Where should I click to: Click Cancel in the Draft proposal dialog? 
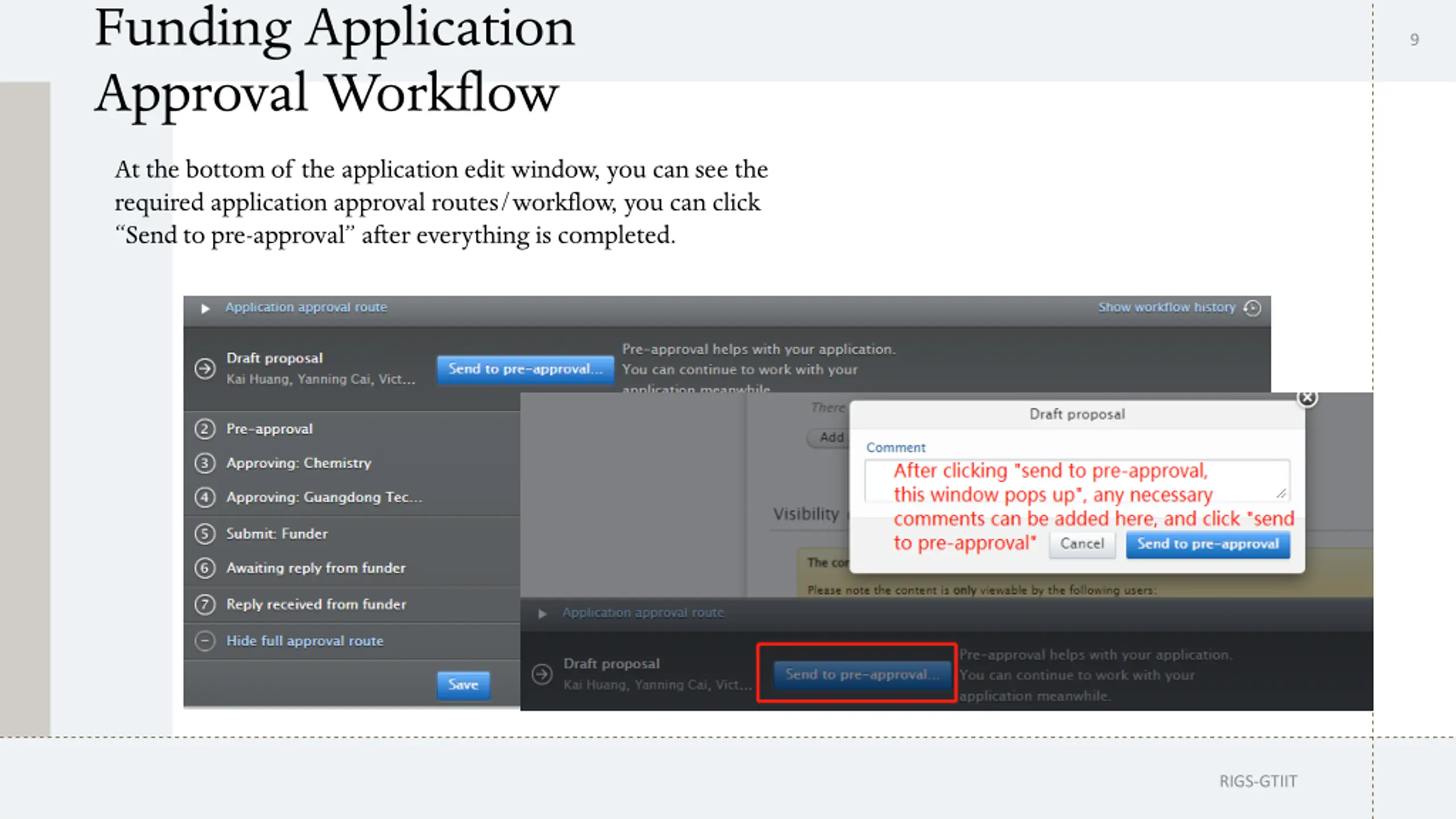pos(1082,544)
